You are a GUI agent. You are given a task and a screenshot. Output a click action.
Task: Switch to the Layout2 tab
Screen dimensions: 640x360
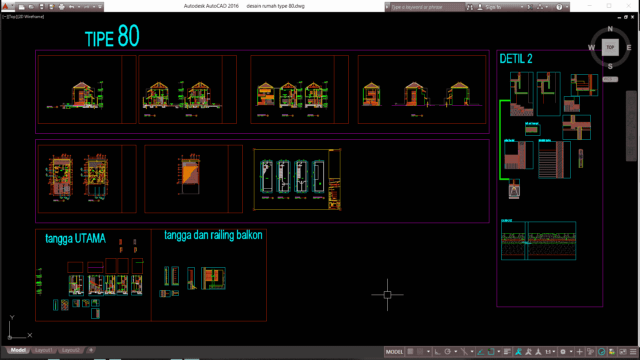point(71,350)
